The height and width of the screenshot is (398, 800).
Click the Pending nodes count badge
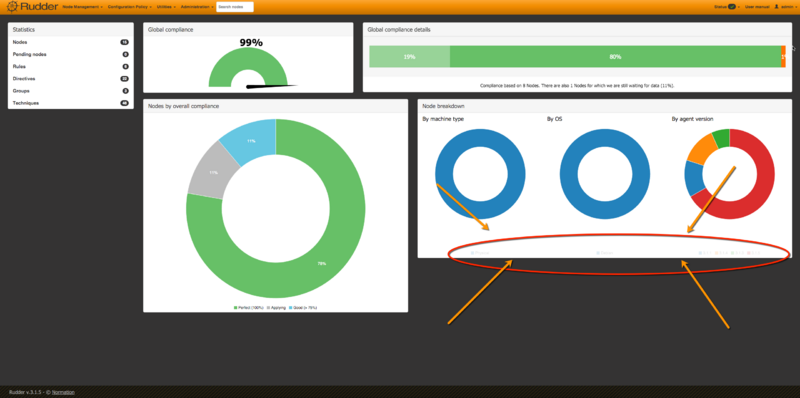point(126,55)
